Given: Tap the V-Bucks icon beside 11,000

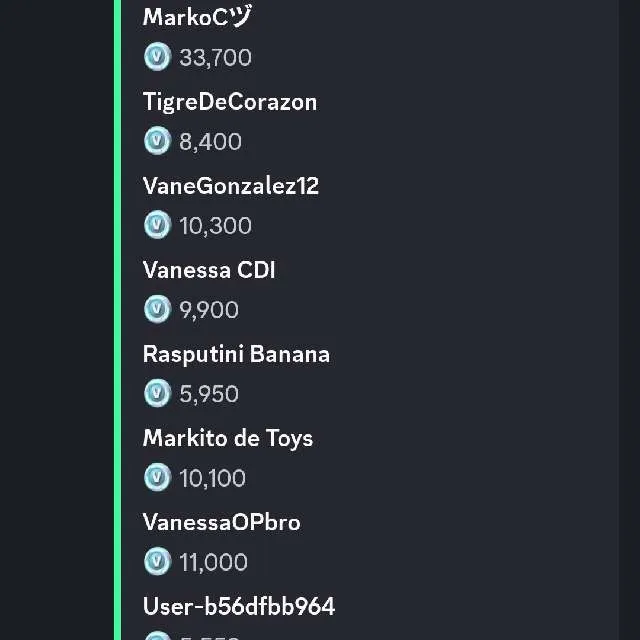Looking at the screenshot, I should (157, 561).
